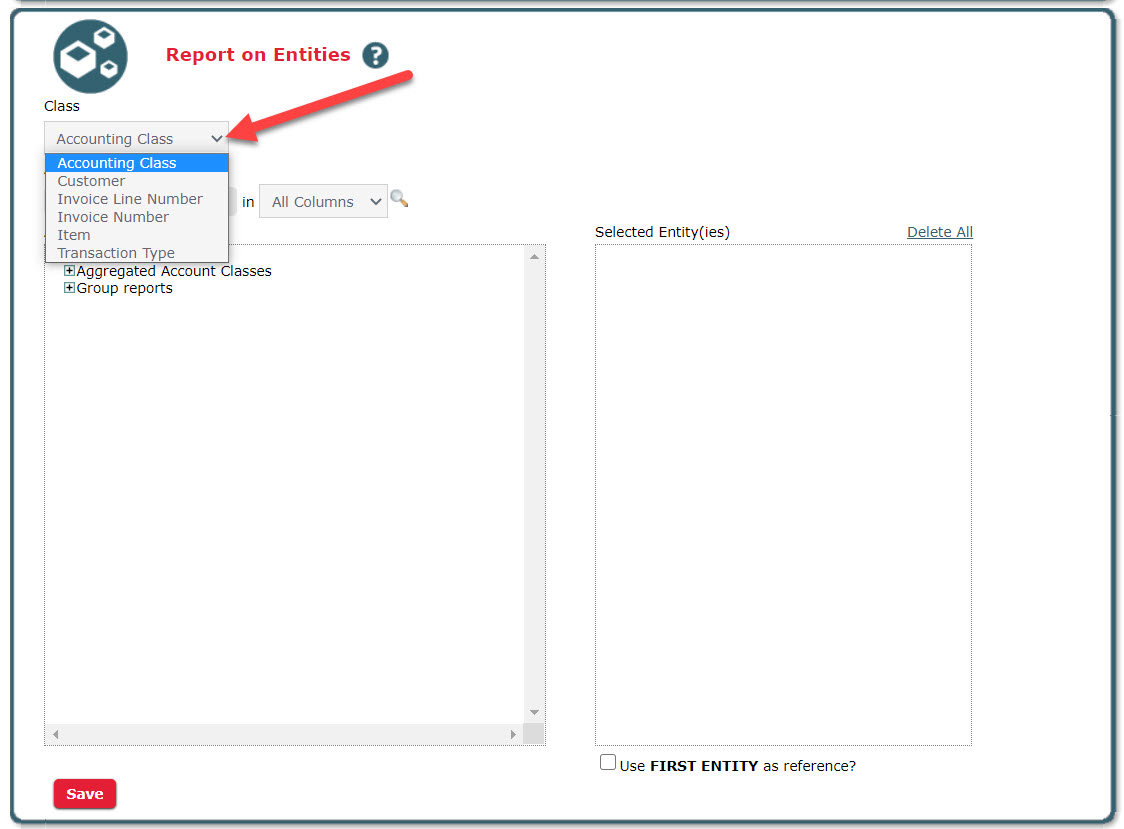This screenshot has height=829, width=1124.
Task: Click the Report on Entities cubes icon
Action: pos(90,56)
